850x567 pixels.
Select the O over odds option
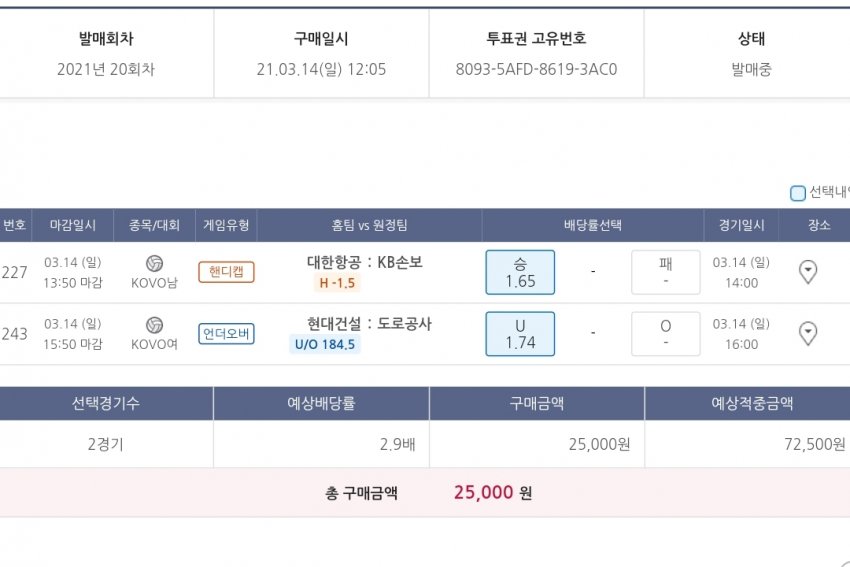coord(665,334)
